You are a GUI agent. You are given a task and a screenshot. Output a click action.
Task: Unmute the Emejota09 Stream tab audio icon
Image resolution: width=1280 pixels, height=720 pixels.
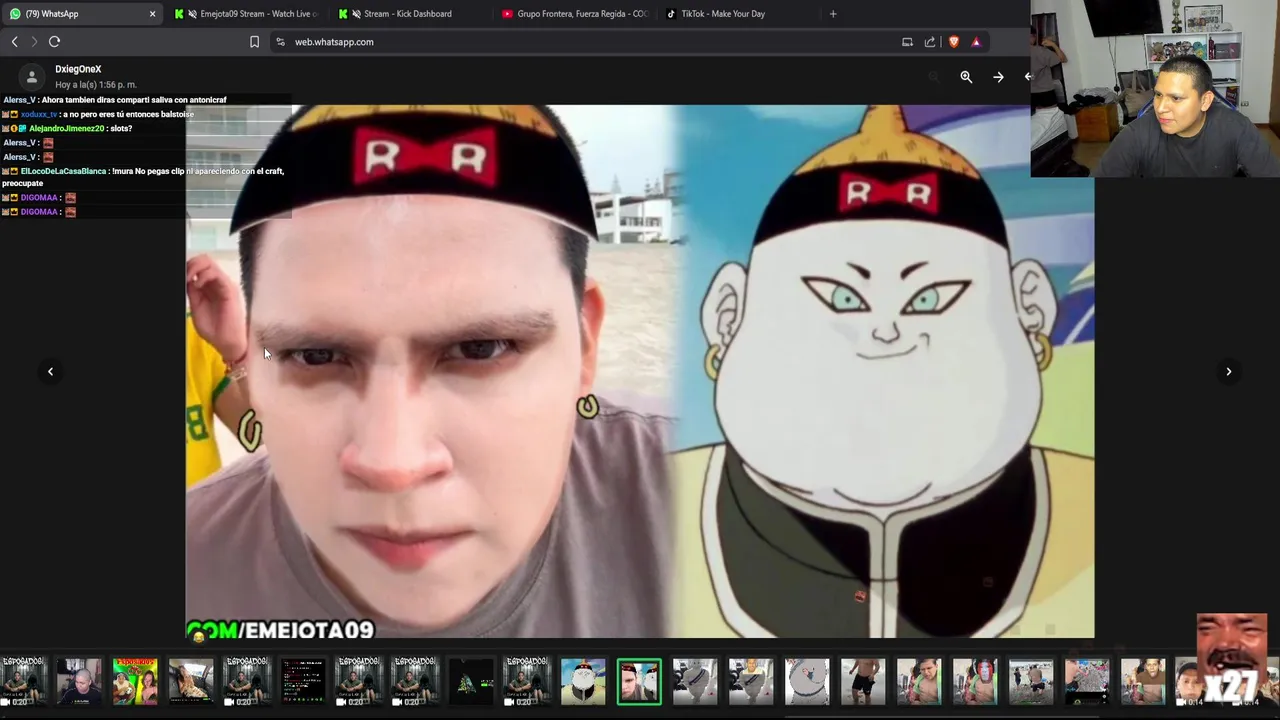(192, 14)
